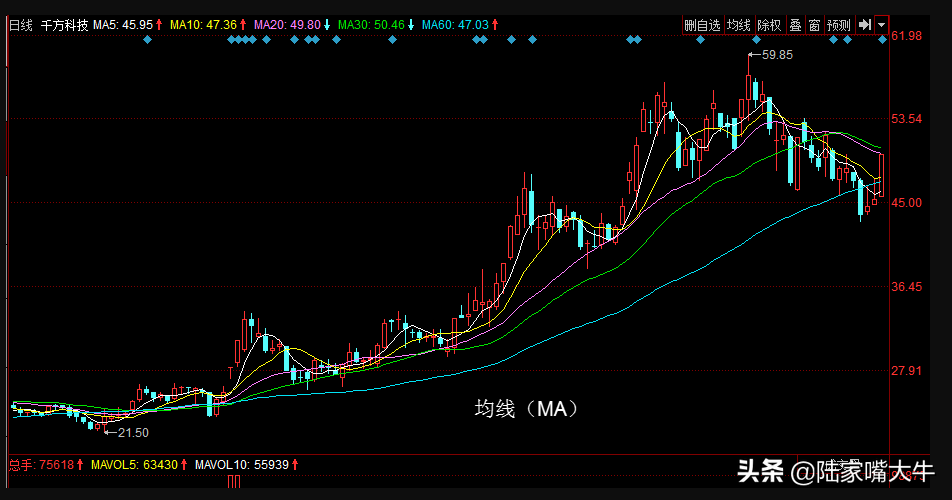The width and height of the screenshot is (952, 500).
Task: Toggle the 预测 forecast option
Action: pos(838,24)
